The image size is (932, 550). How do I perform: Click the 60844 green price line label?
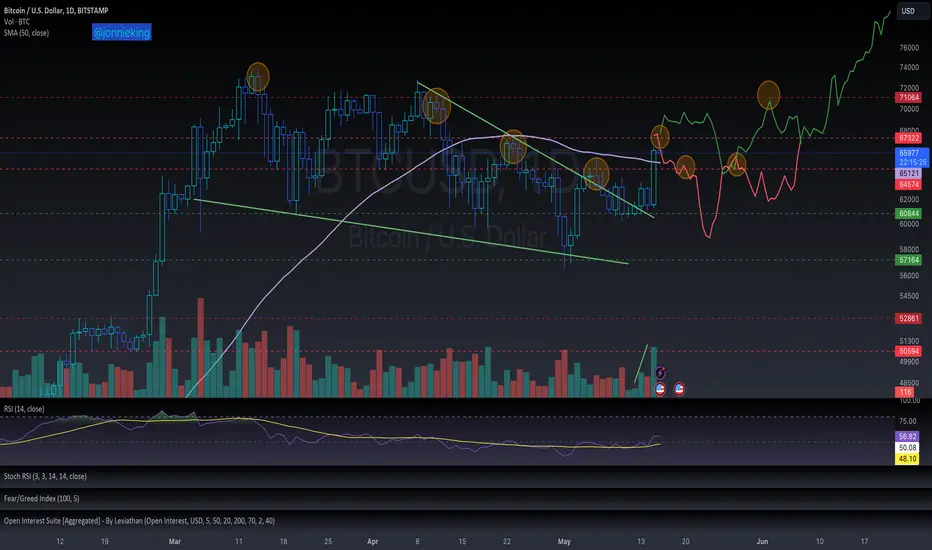[x=909, y=213]
